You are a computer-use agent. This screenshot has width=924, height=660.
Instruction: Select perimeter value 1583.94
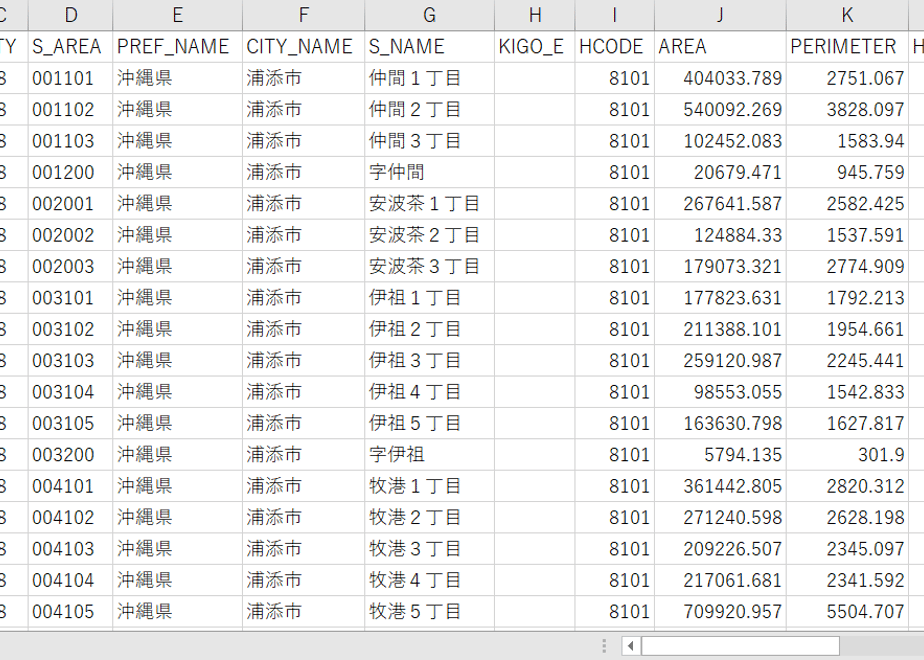point(847,141)
